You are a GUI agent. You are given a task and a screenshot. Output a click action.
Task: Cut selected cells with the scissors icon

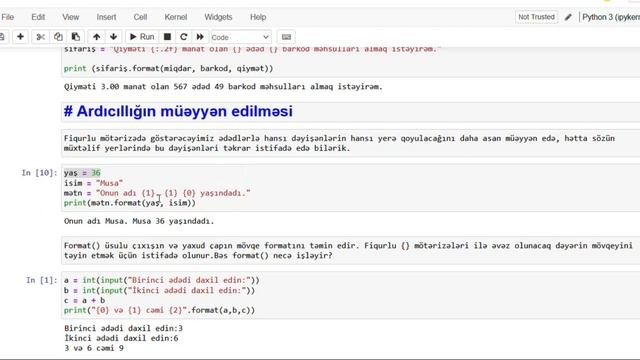pyautogui.click(x=40, y=37)
